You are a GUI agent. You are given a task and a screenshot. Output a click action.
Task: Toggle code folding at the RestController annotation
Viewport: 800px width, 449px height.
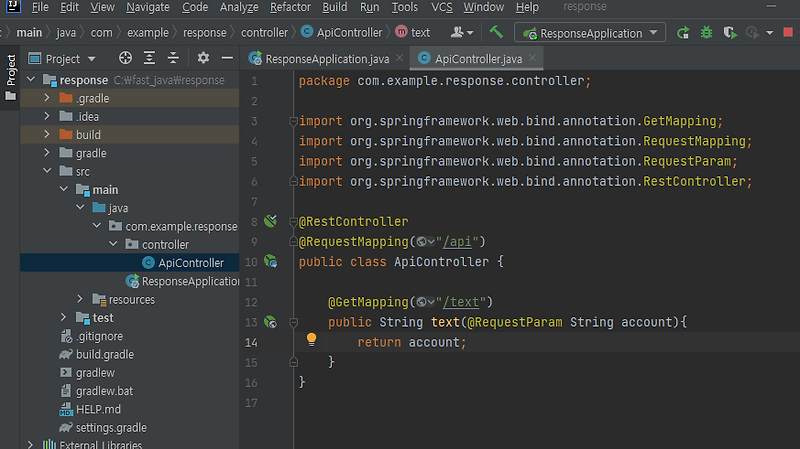tap(292, 222)
